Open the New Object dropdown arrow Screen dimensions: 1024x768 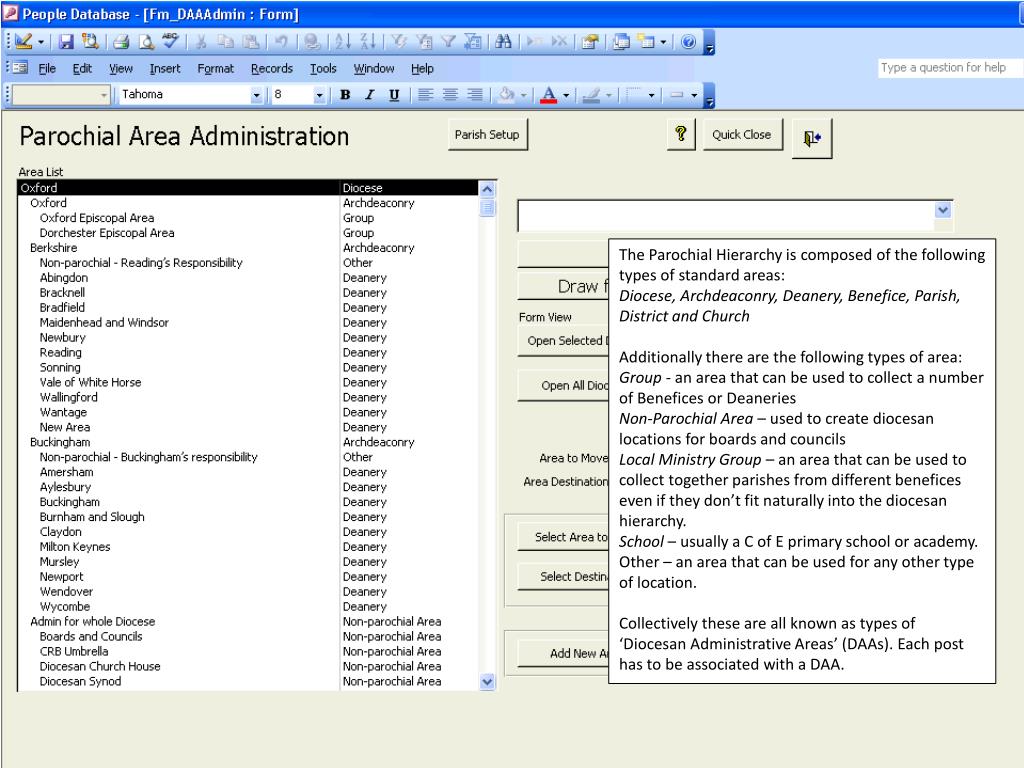click(664, 42)
